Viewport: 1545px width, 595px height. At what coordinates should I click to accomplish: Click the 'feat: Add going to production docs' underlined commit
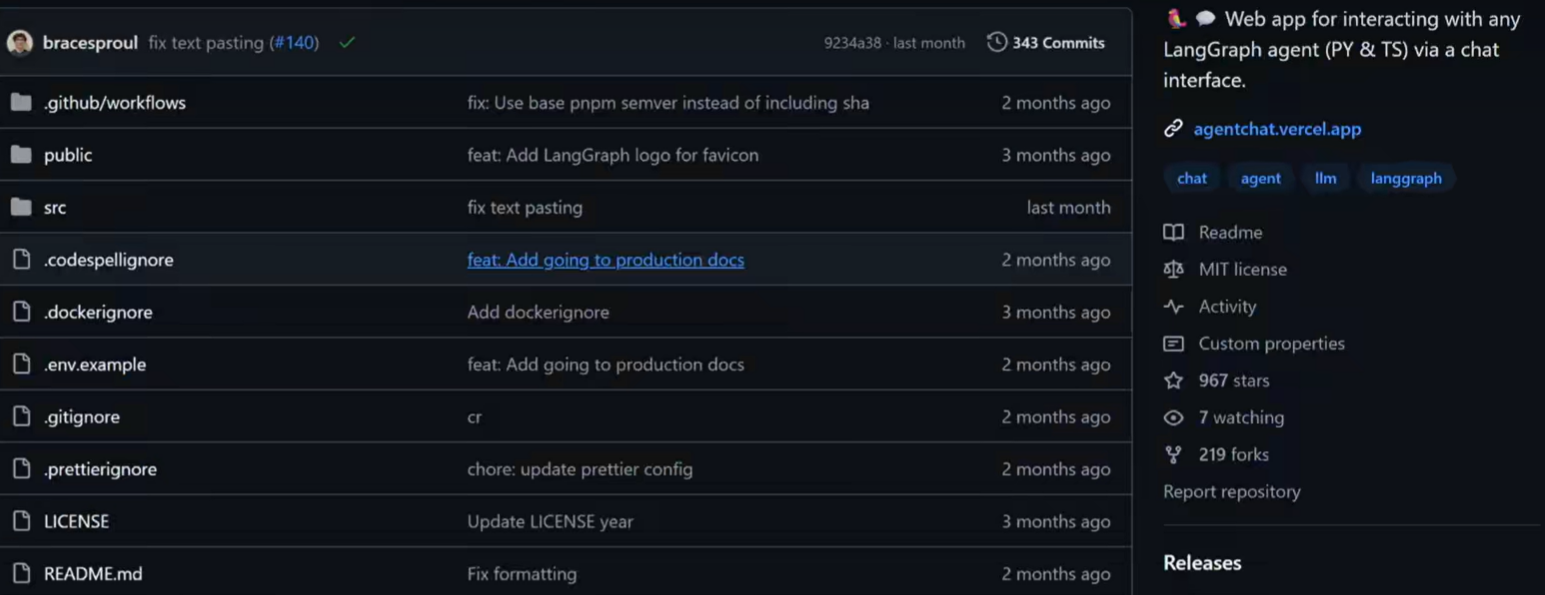(x=605, y=260)
